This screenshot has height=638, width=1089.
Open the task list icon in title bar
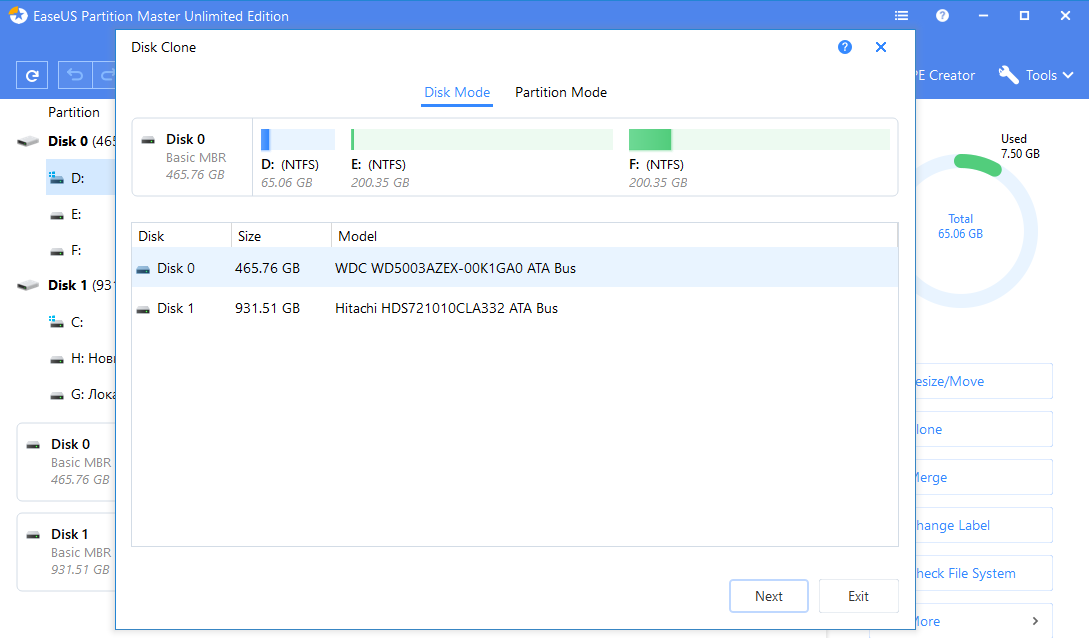tap(902, 16)
